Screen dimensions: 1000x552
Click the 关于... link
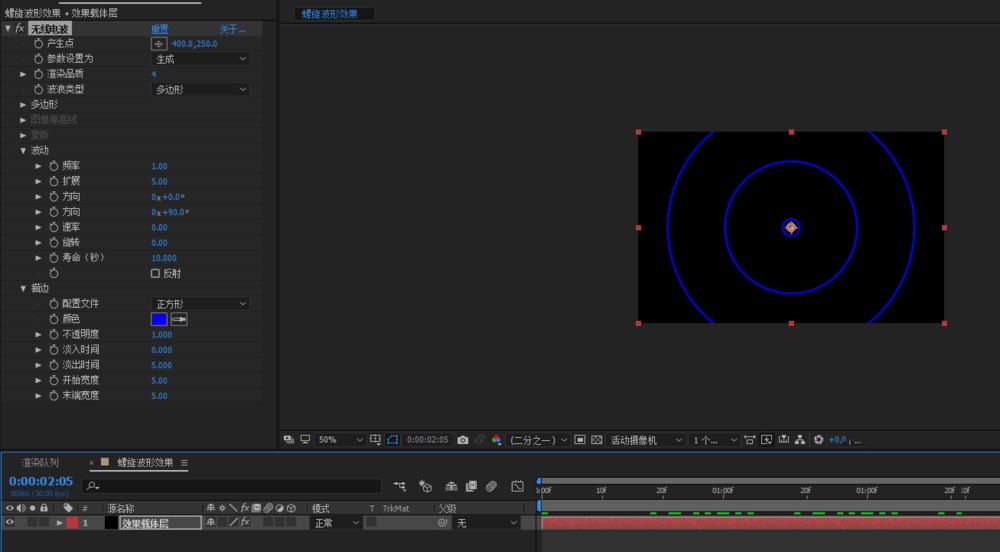[233, 29]
